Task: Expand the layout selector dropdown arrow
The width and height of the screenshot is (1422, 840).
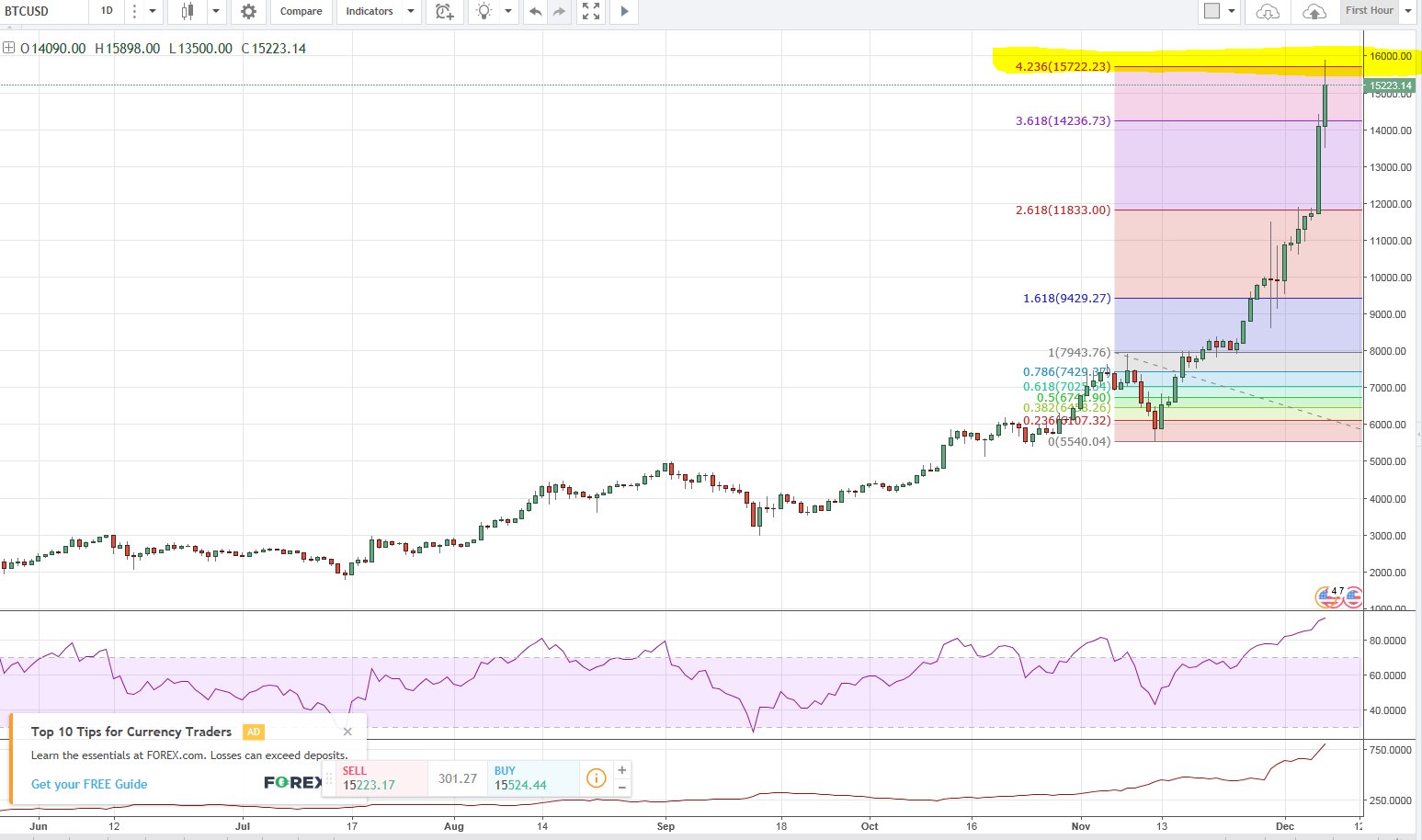Action: tap(1232, 11)
